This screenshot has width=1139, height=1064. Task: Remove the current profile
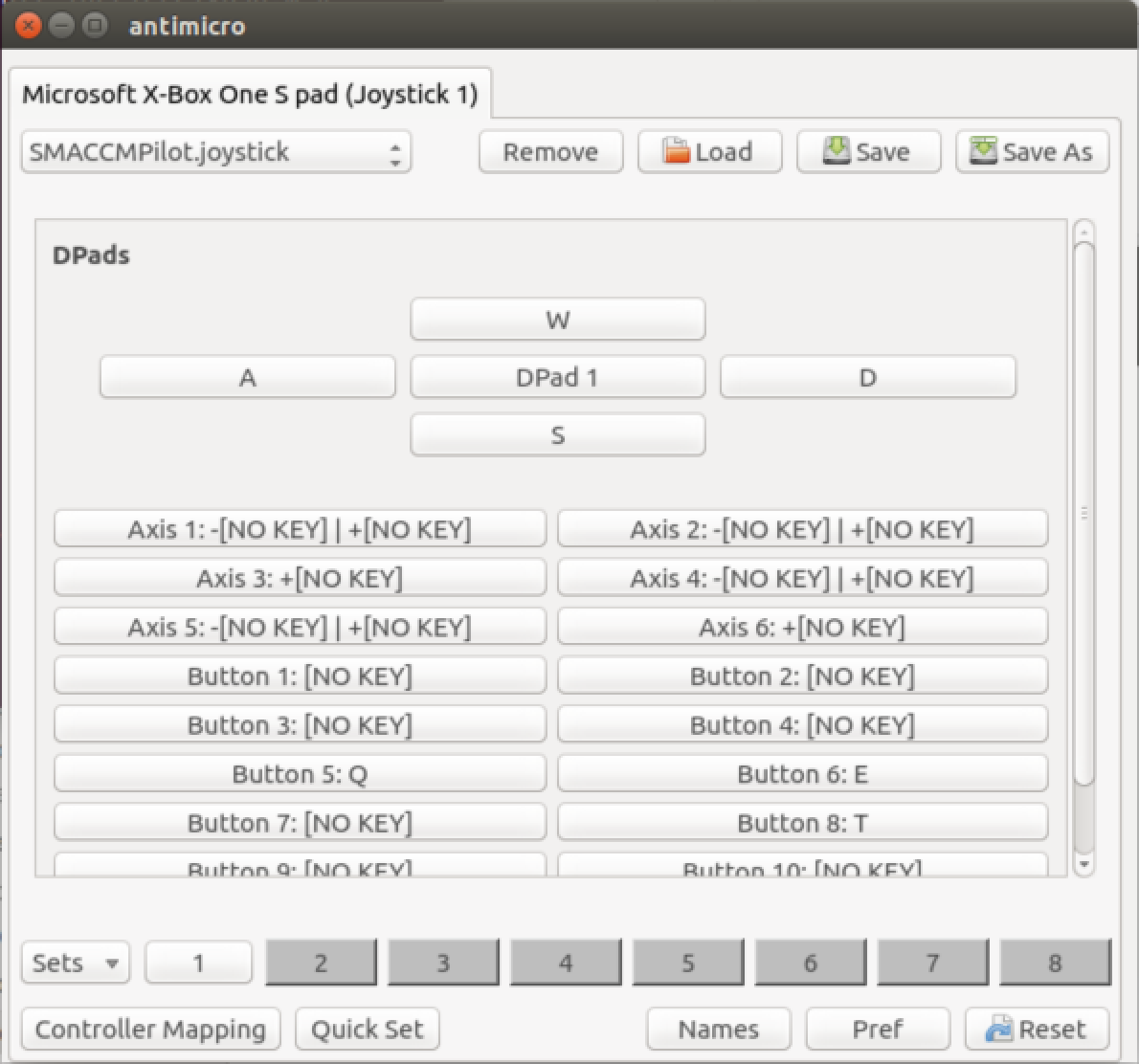pyautogui.click(x=550, y=152)
